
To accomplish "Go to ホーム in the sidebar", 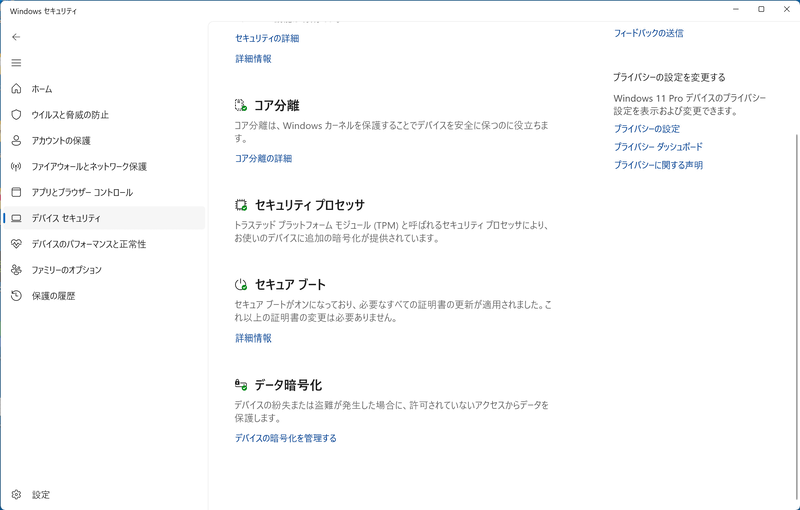I will pos(104,89).
